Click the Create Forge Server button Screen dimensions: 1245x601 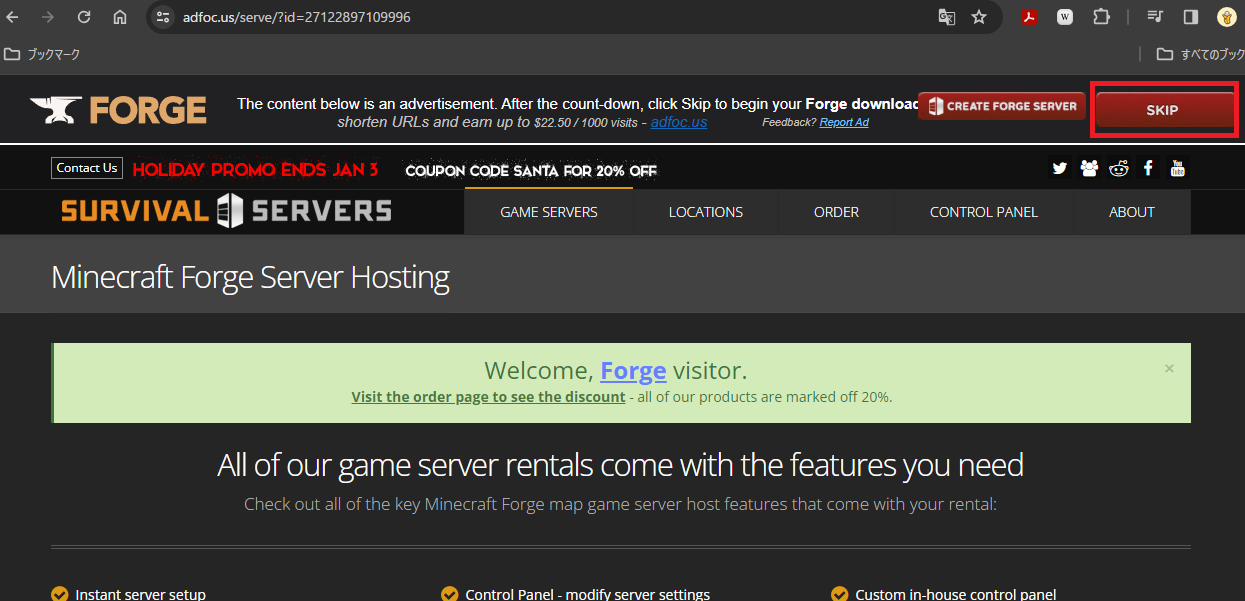coord(1002,106)
